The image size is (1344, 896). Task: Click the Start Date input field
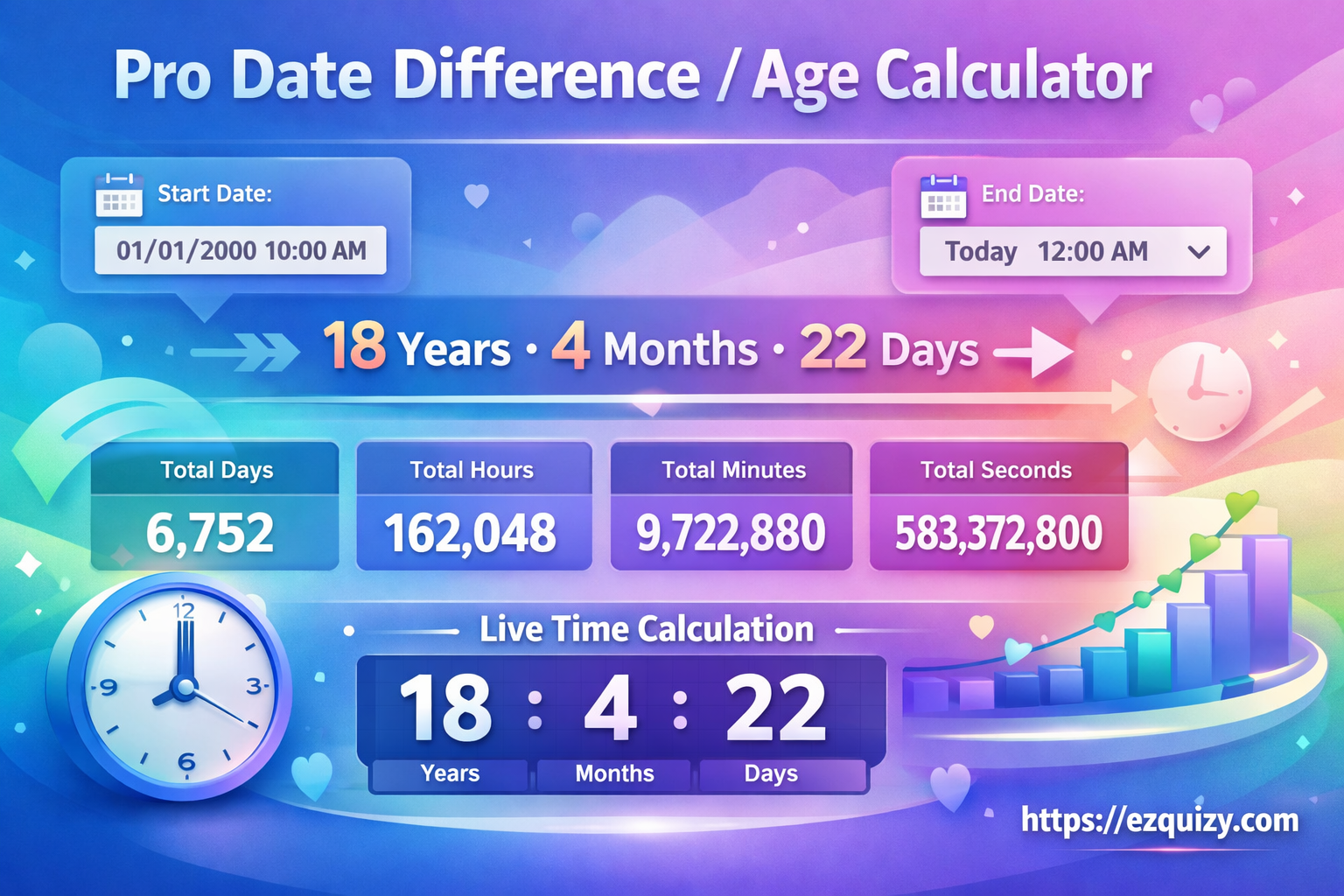point(241,251)
